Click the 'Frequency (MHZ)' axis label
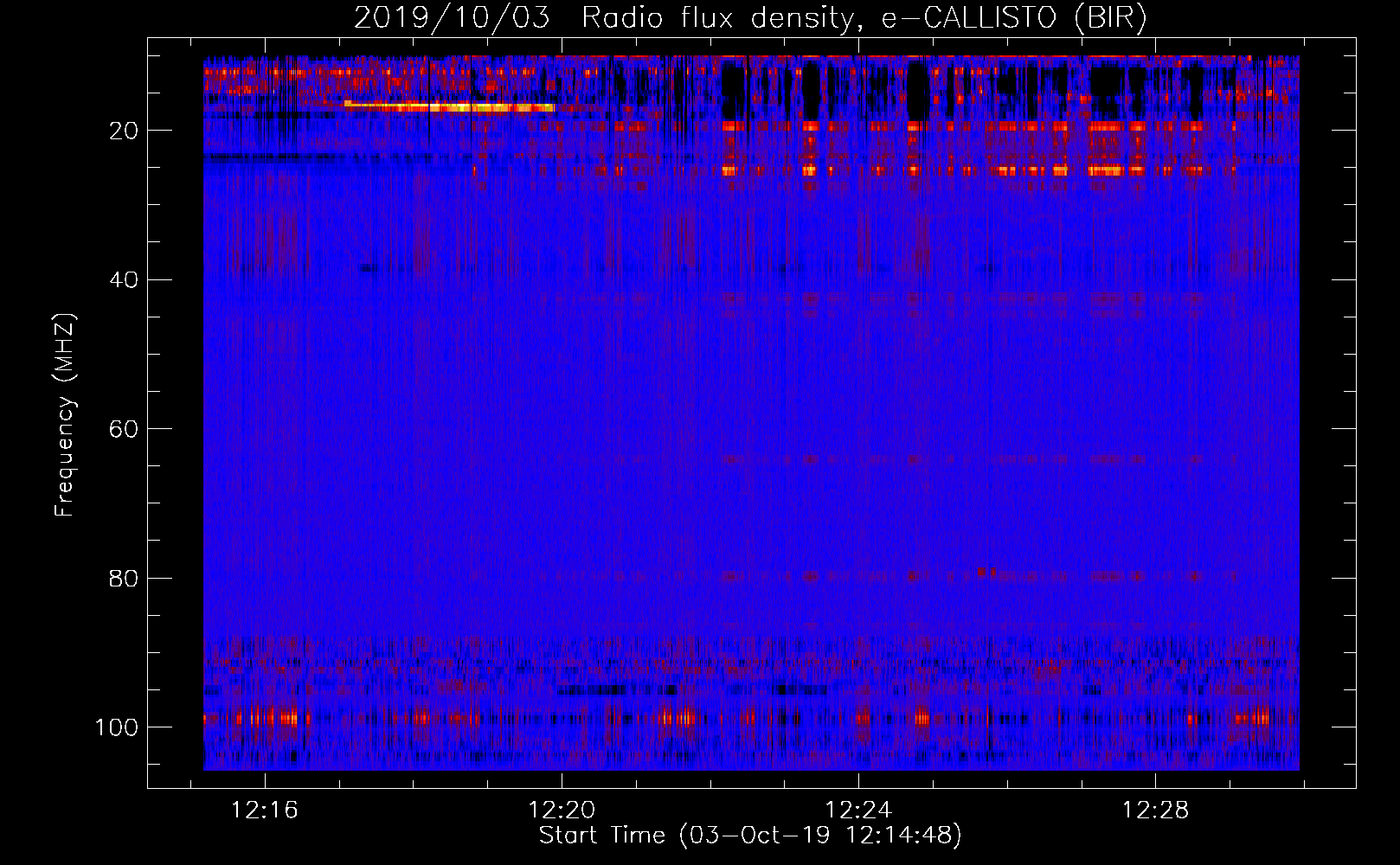 pyautogui.click(x=65, y=415)
